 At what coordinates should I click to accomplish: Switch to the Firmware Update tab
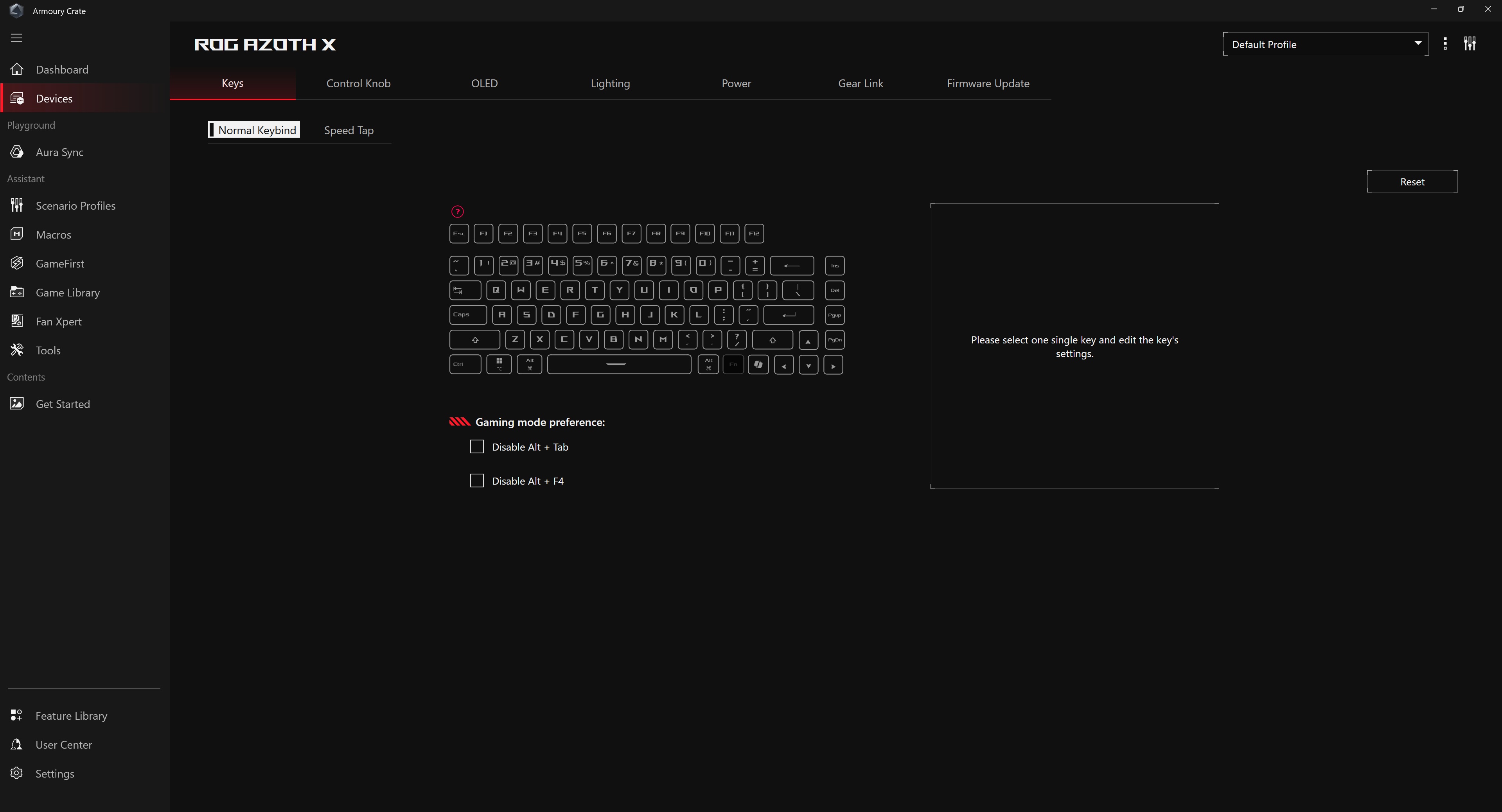988,83
